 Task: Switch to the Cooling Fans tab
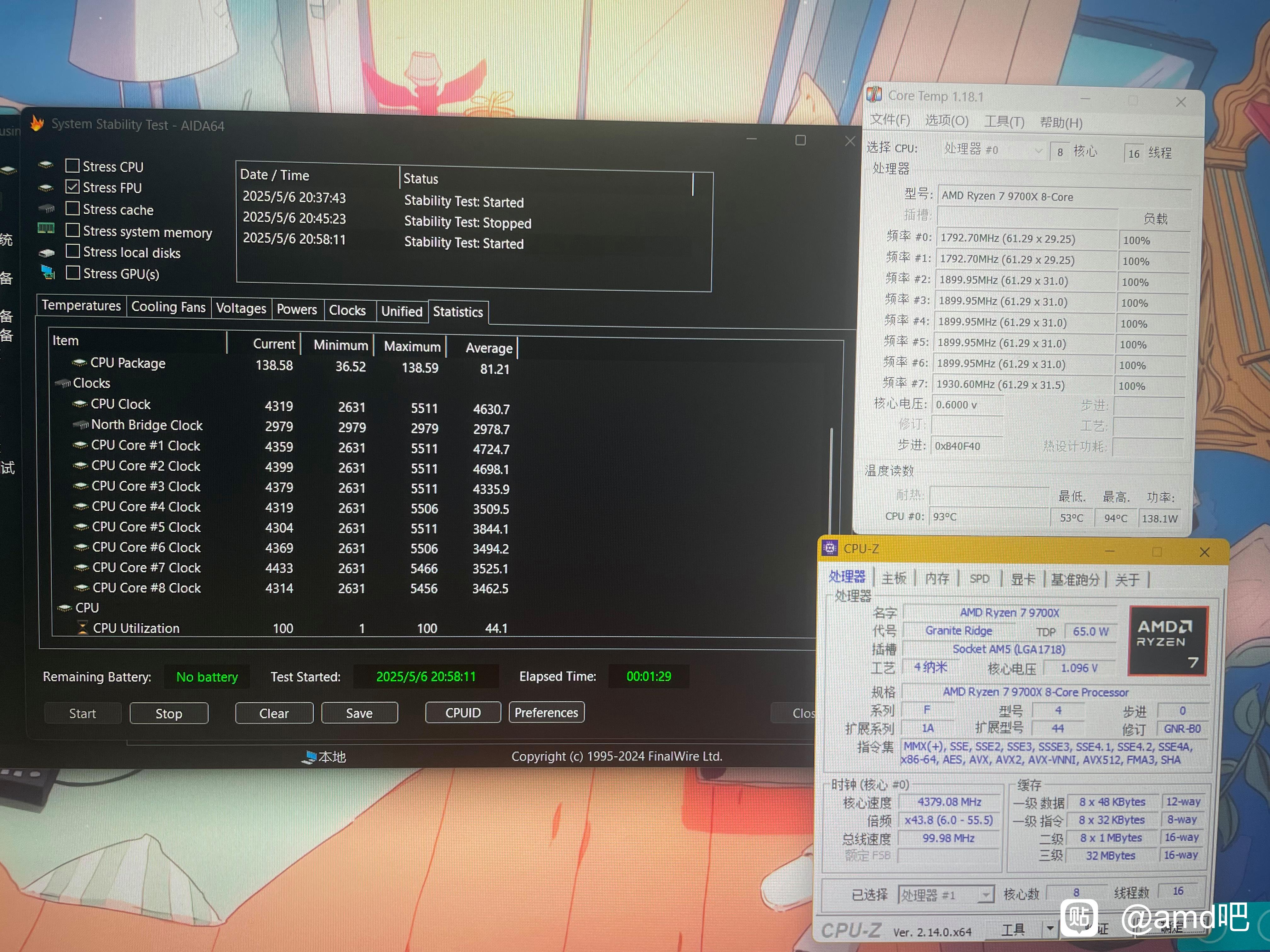point(168,307)
